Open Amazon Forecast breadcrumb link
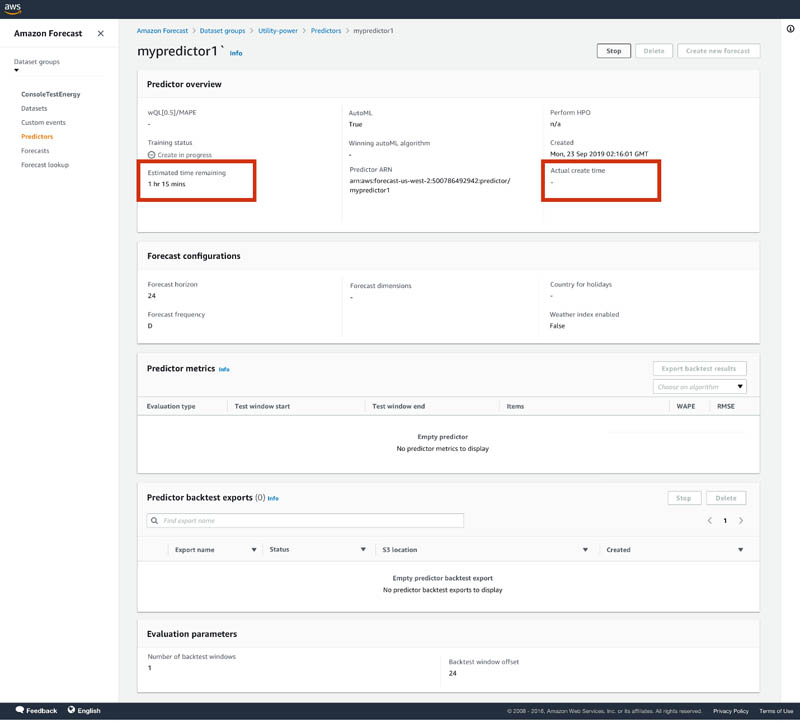Image resolution: width=800 pixels, height=722 pixels. tap(162, 31)
